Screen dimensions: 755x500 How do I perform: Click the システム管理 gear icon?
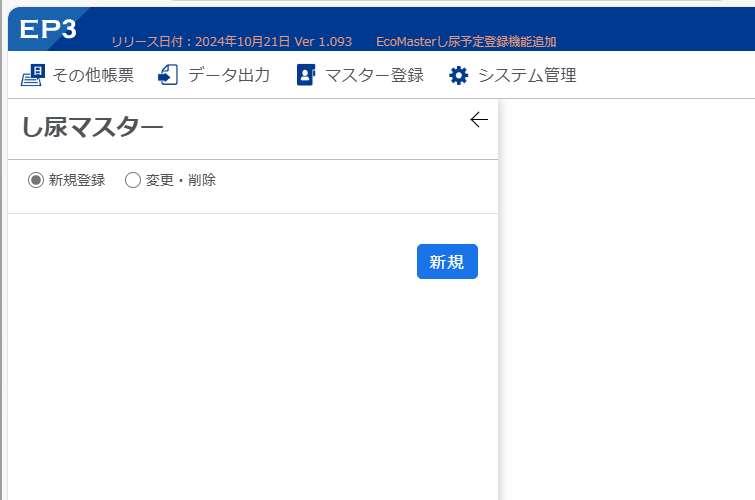coord(458,76)
